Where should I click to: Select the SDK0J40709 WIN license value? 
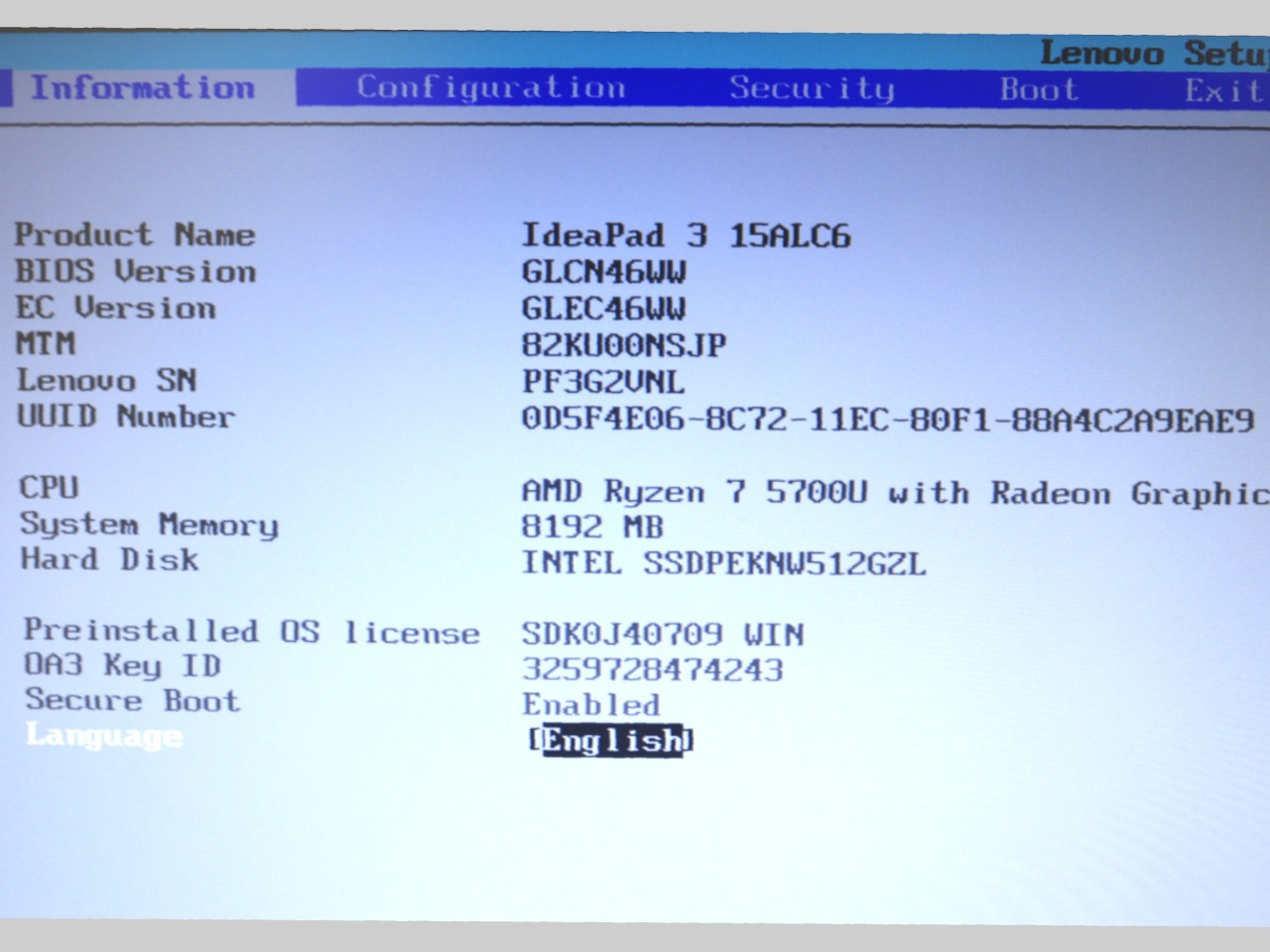[663, 634]
